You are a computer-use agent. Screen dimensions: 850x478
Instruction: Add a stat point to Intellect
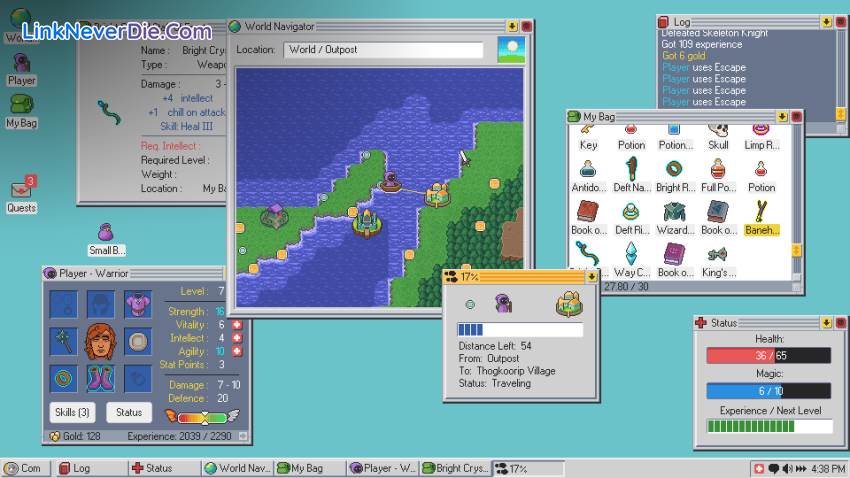[237, 338]
